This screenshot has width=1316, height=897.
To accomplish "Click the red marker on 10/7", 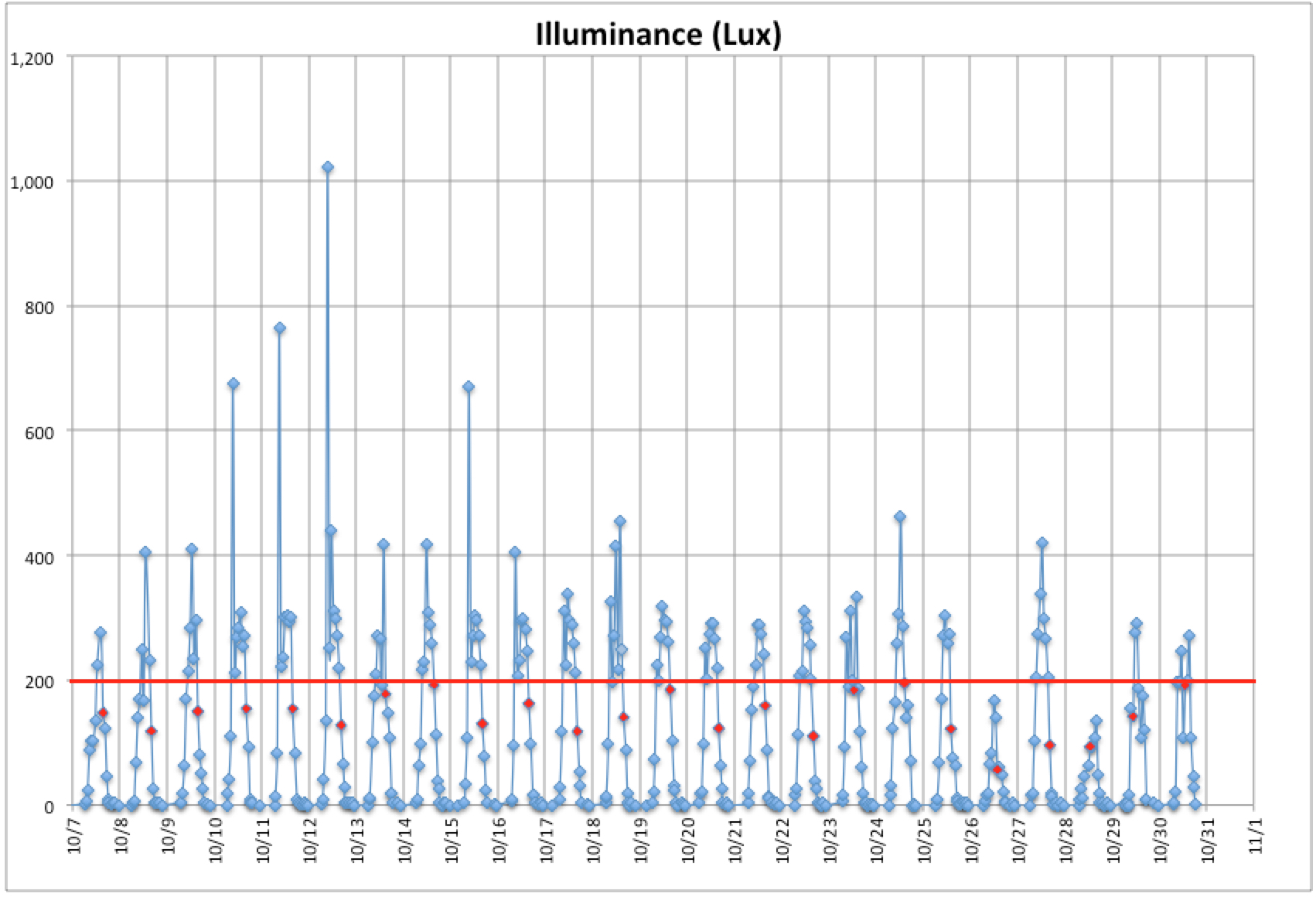I will 103,712.
